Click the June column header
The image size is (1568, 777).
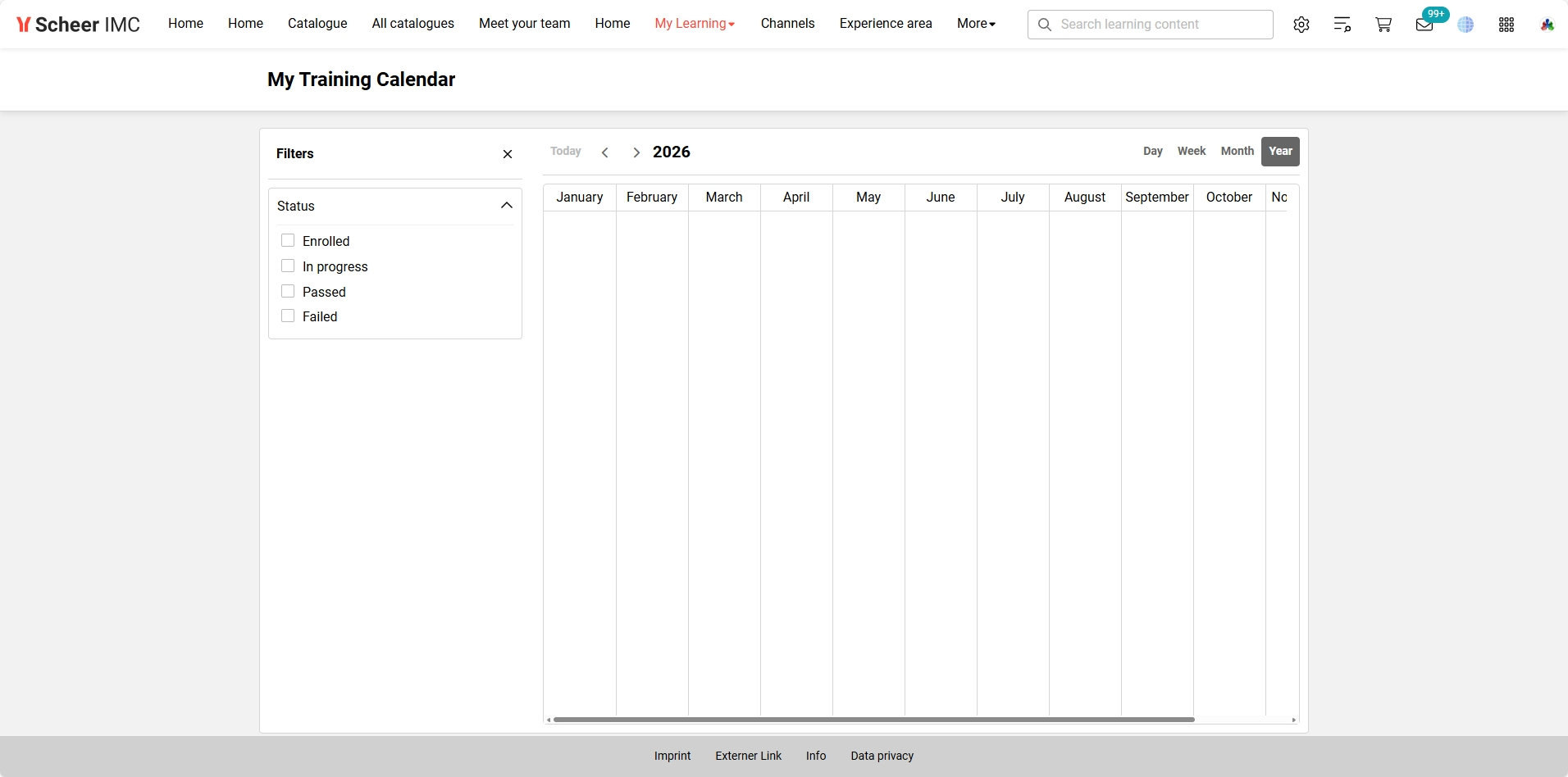tap(941, 198)
